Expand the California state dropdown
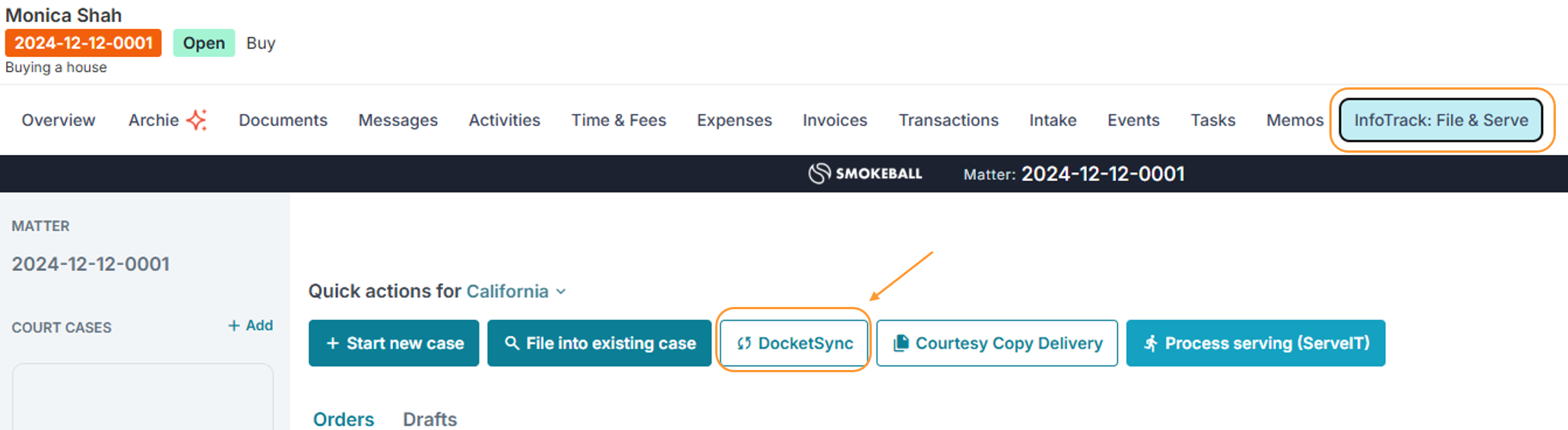This screenshot has height=430, width=1568. 561,292
